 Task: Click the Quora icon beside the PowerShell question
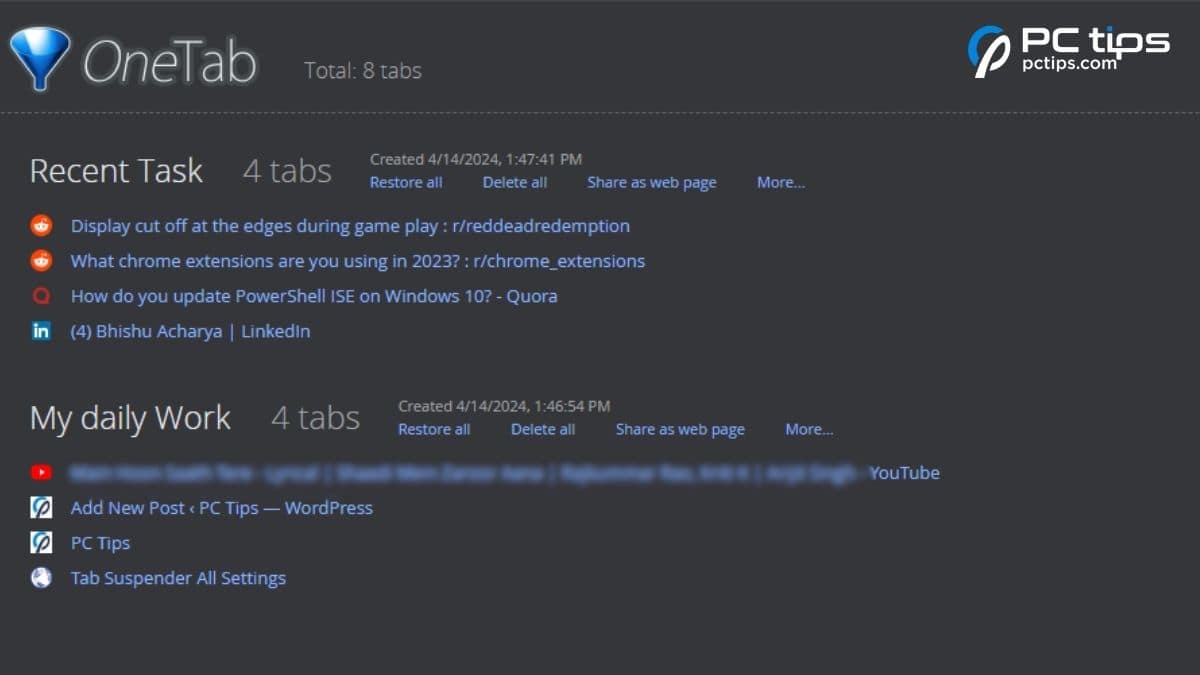pos(41,296)
